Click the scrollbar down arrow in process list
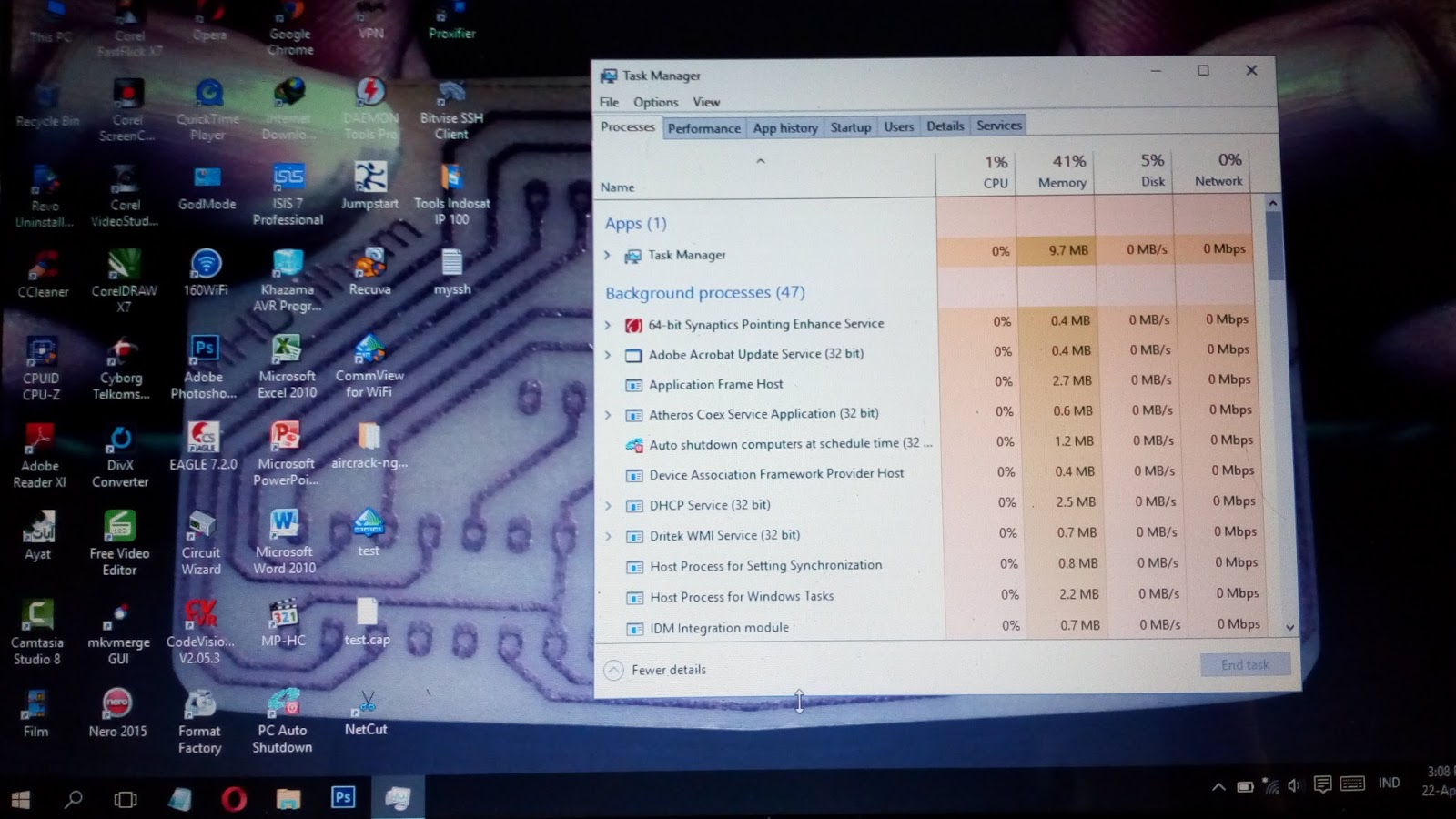Image resolution: width=1456 pixels, height=819 pixels. (x=1289, y=627)
